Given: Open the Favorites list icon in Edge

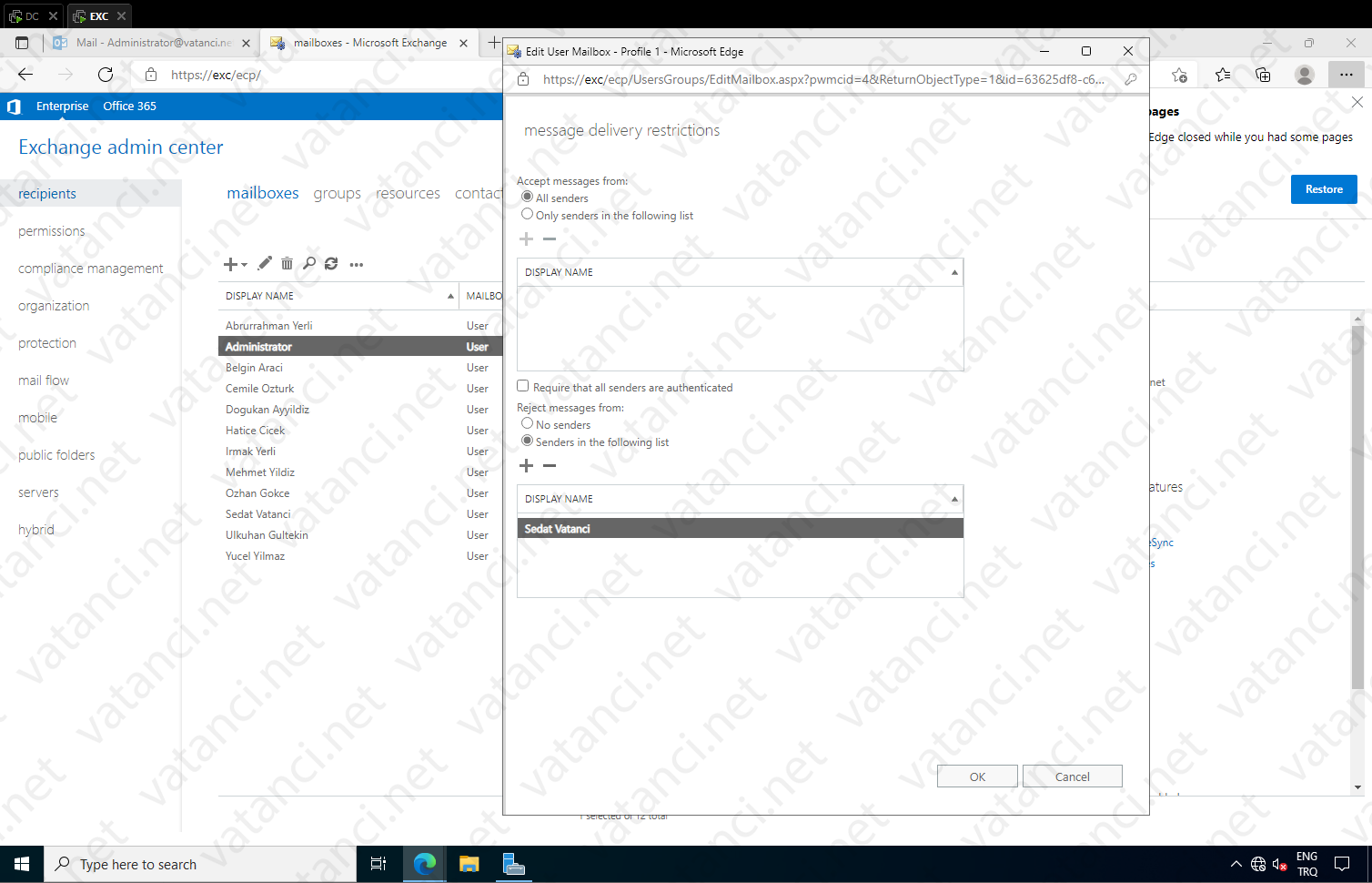Looking at the screenshot, I should (x=1222, y=75).
